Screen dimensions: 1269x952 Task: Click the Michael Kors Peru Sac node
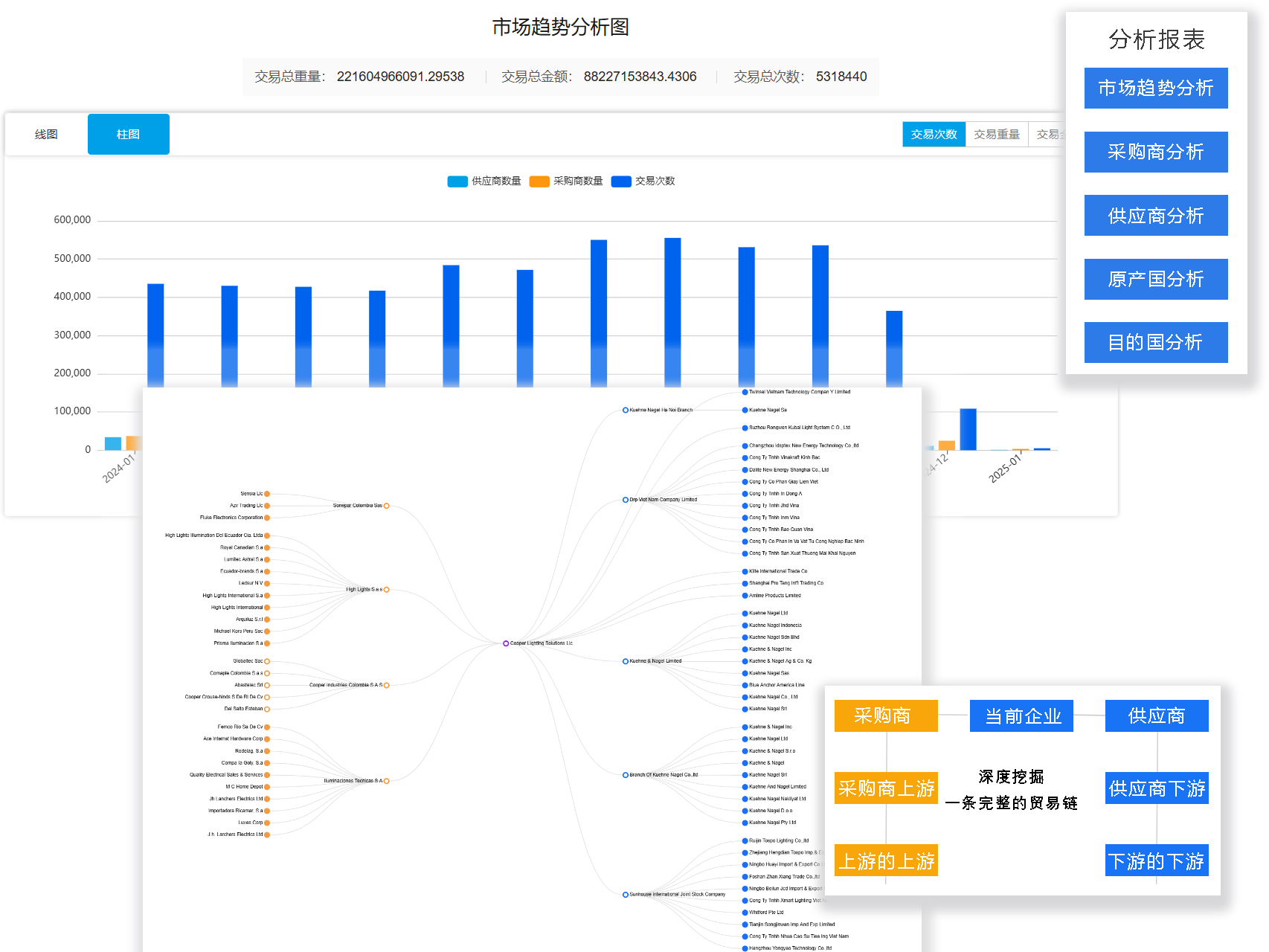coord(267,631)
